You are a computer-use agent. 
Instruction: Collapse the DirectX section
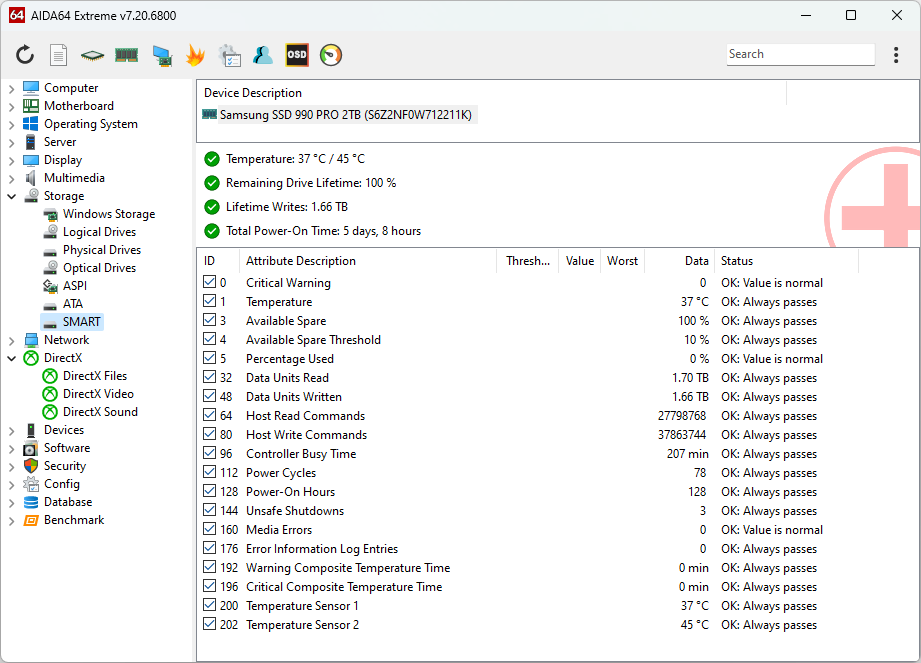11,357
